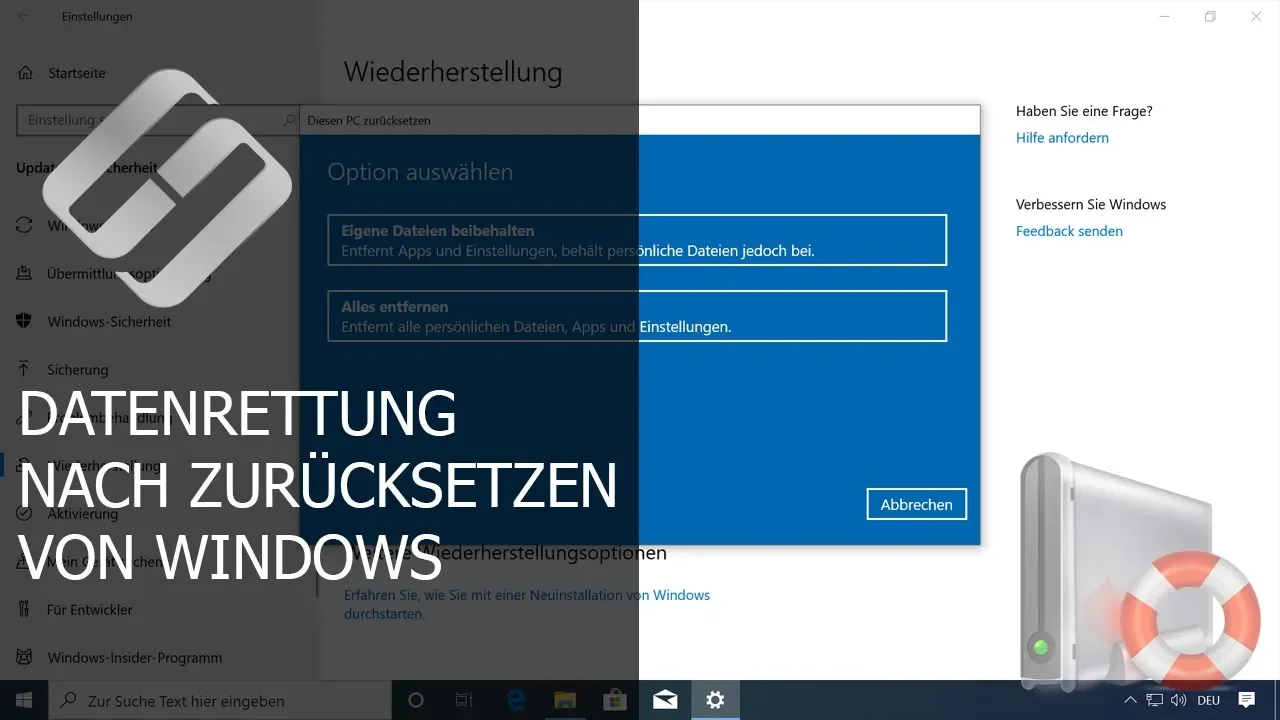Open Windows-Insider-Programm in the sidebar

coord(134,657)
